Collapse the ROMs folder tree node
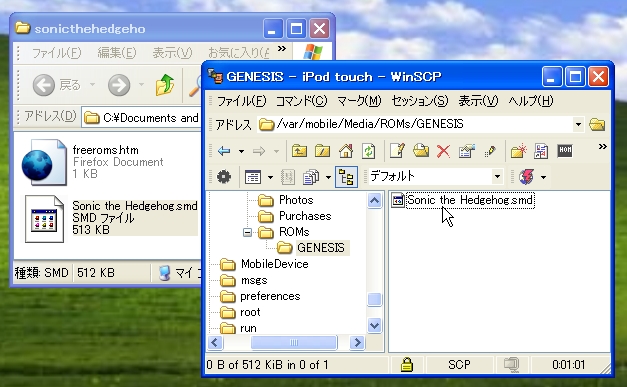This screenshot has height=387, width=627. [248, 232]
